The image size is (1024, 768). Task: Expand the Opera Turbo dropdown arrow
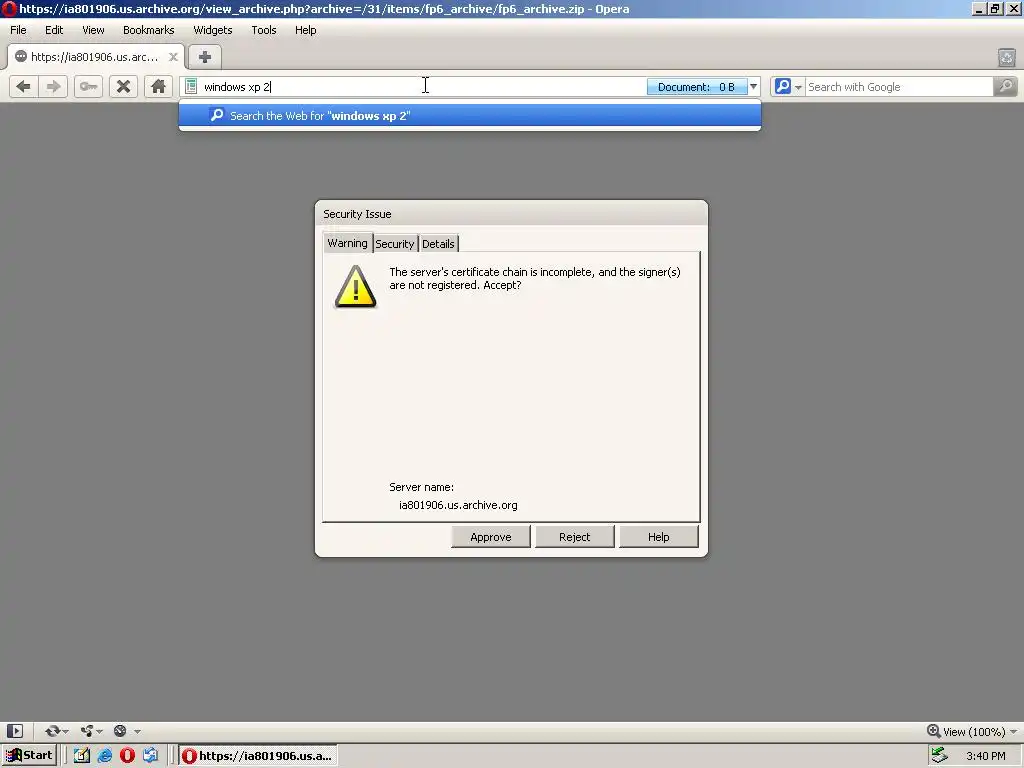[x=137, y=731]
